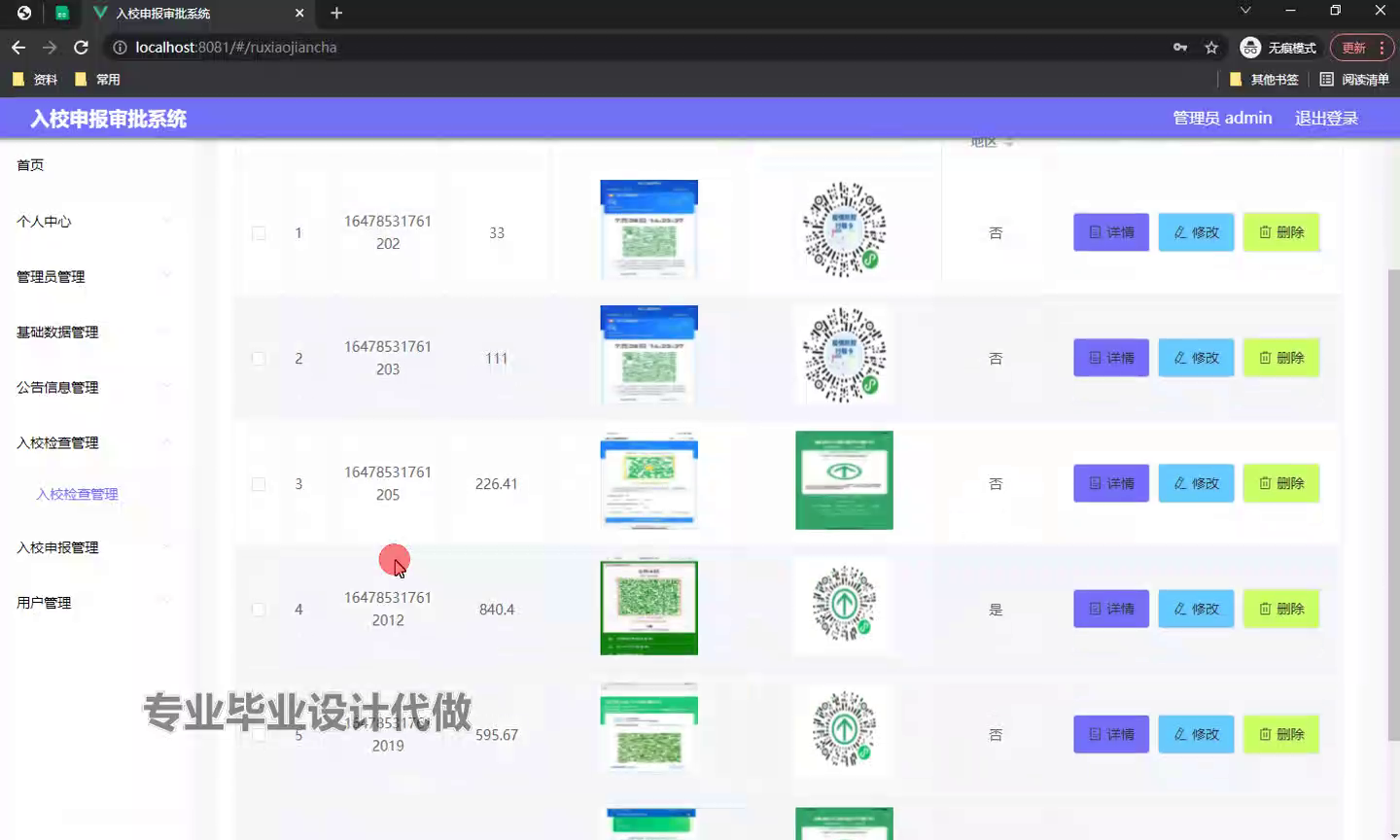This screenshot has height=840, width=1400.
Task: Click the page vertical scrollbar
Action: [1393, 506]
